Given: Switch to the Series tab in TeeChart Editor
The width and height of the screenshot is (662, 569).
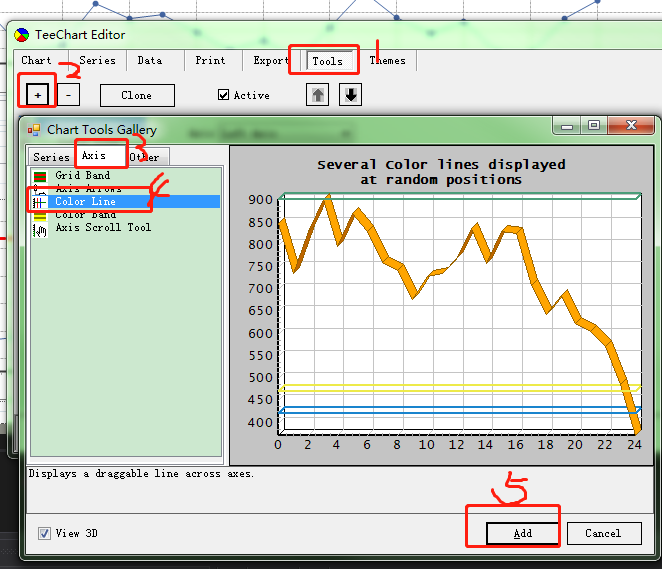Looking at the screenshot, I should [x=97, y=60].
